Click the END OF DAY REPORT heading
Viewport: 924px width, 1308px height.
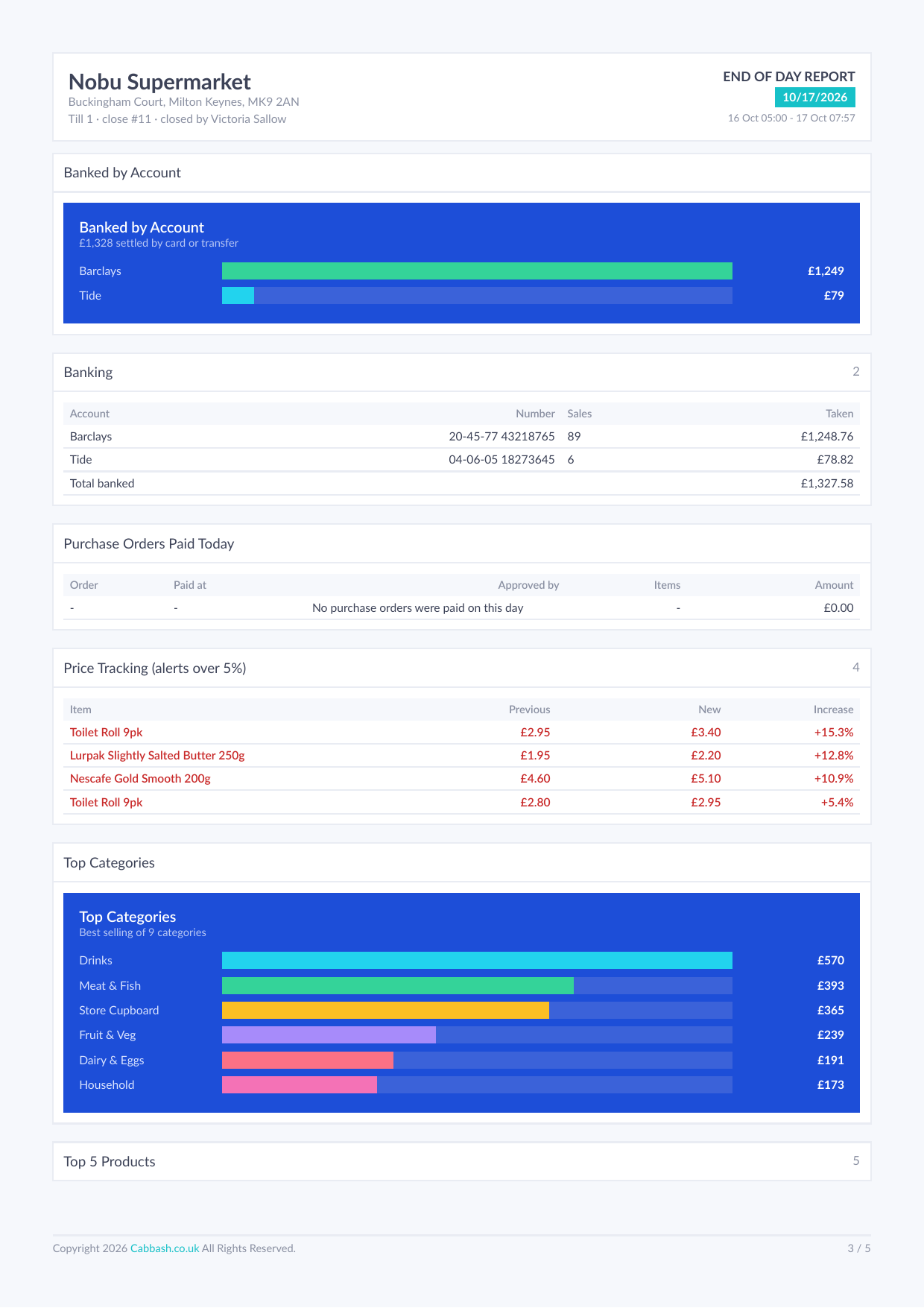pyautogui.click(x=789, y=77)
